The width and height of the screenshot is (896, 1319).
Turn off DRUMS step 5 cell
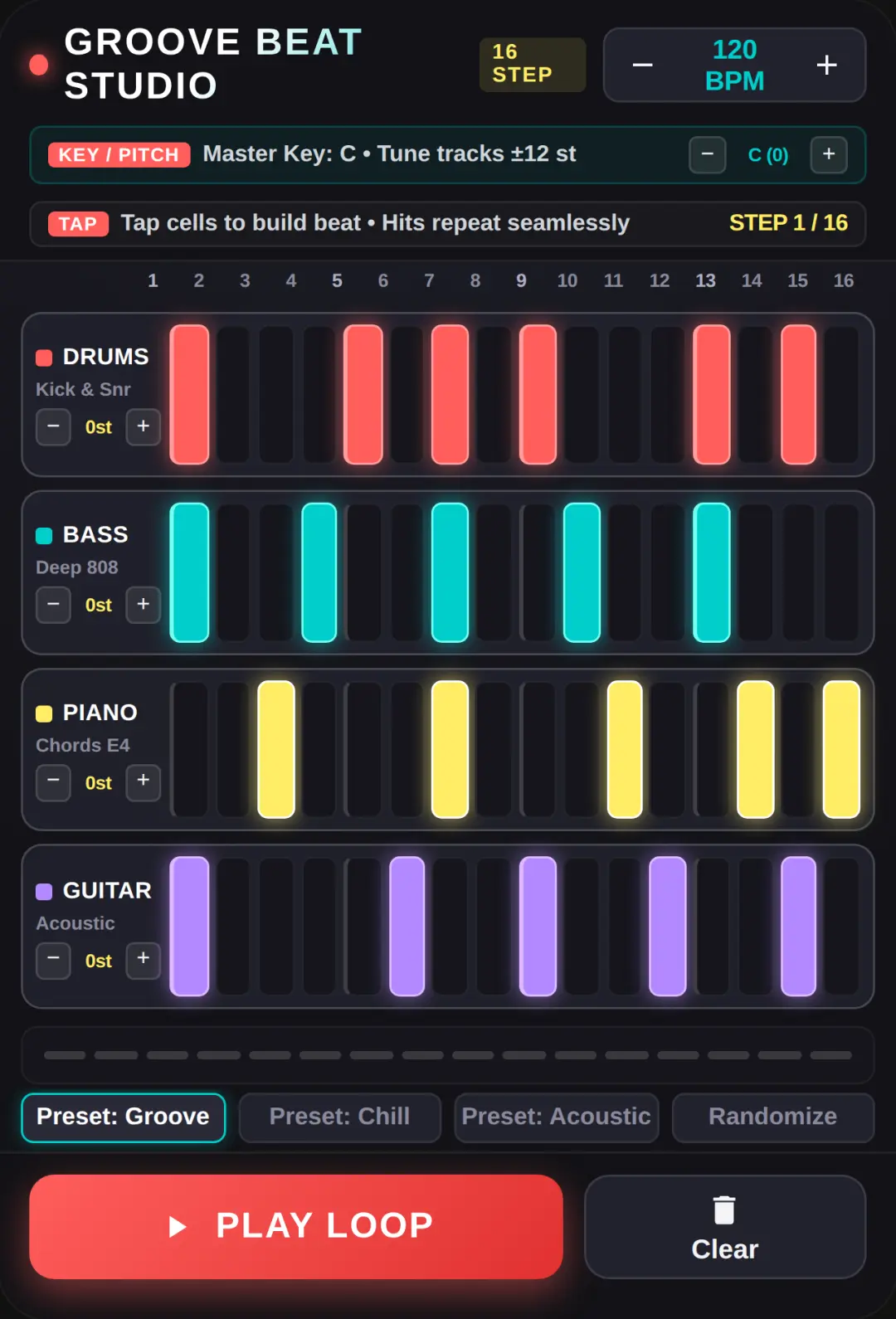coord(363,395)
